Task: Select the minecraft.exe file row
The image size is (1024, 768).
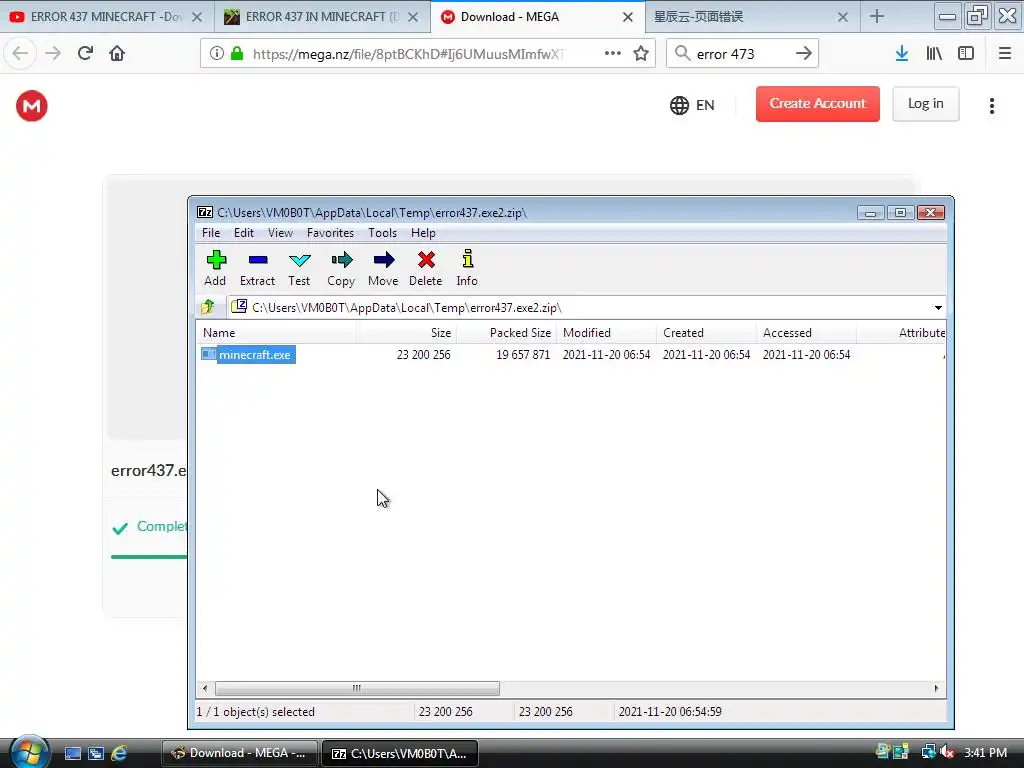Action: (570, 355)
